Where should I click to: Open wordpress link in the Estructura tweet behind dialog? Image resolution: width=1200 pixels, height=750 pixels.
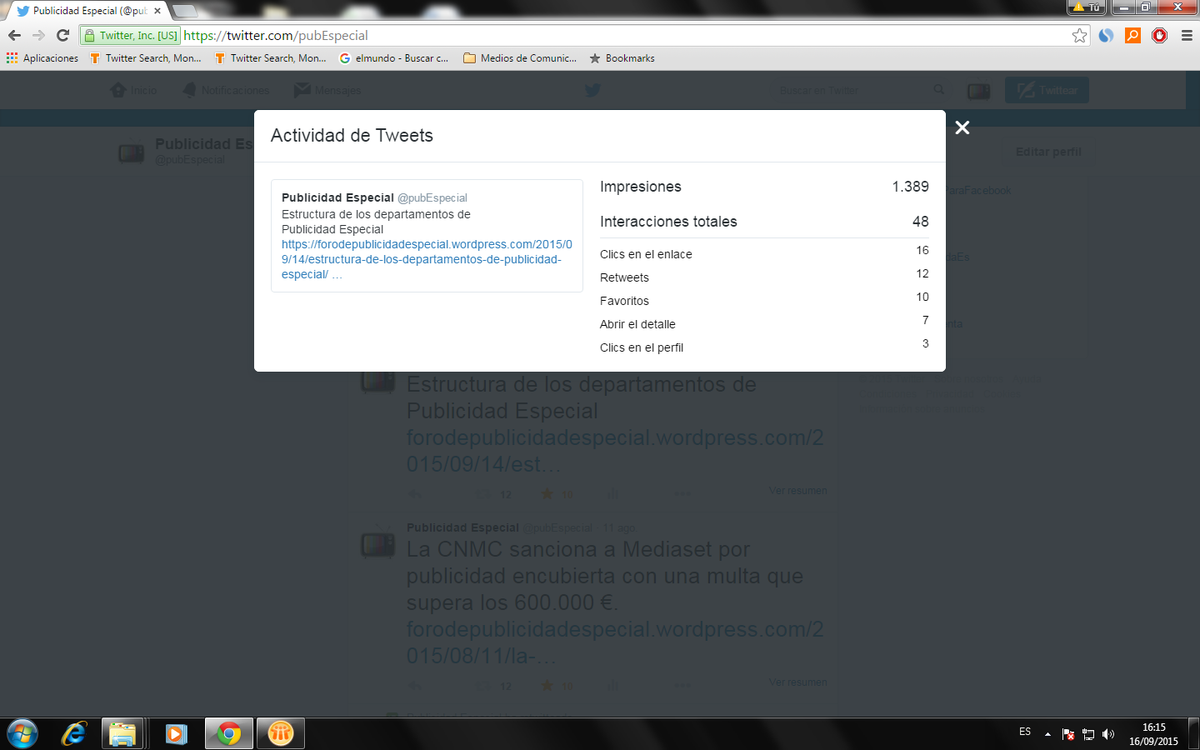(614, 452)
